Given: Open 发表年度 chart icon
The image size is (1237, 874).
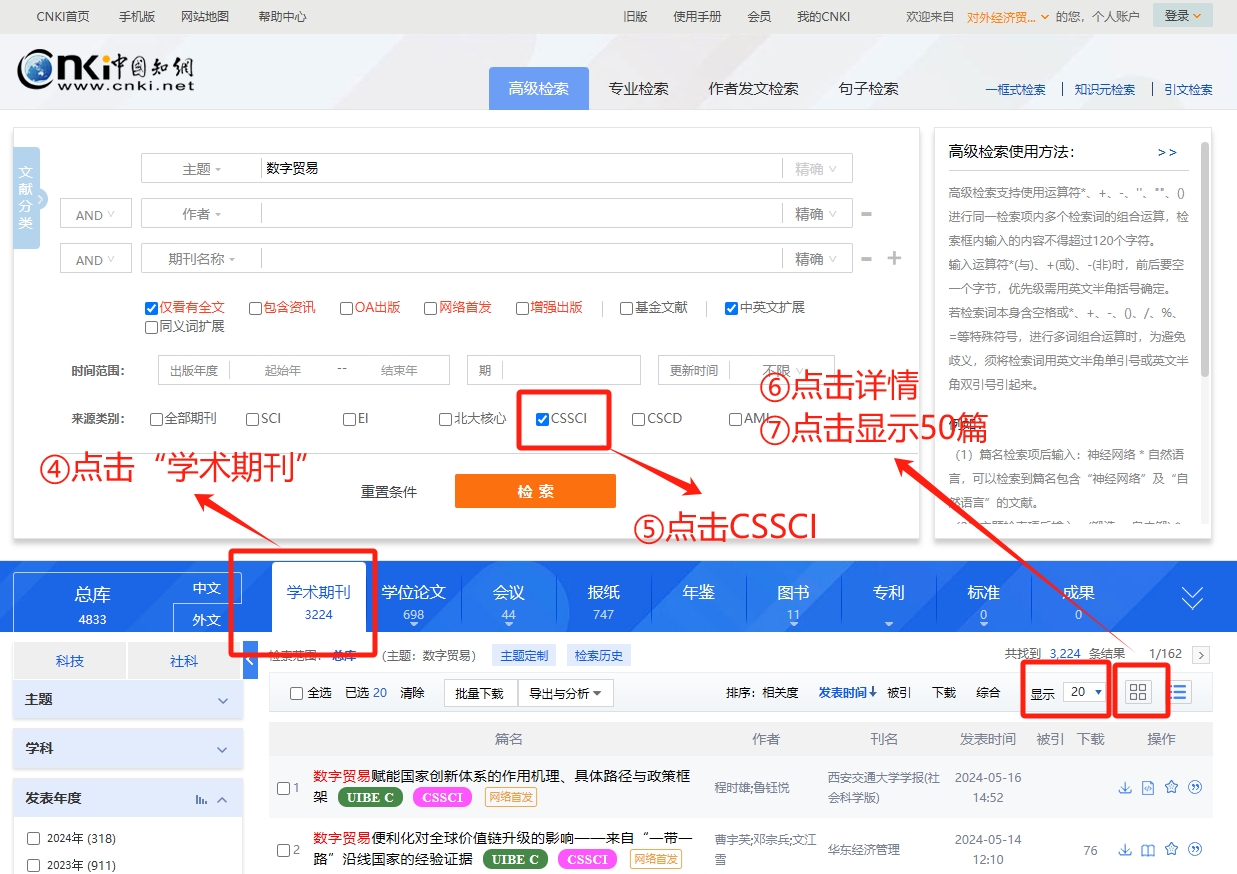Looking at the screenshot, I should pyautogui.click(x=201, y=799).
